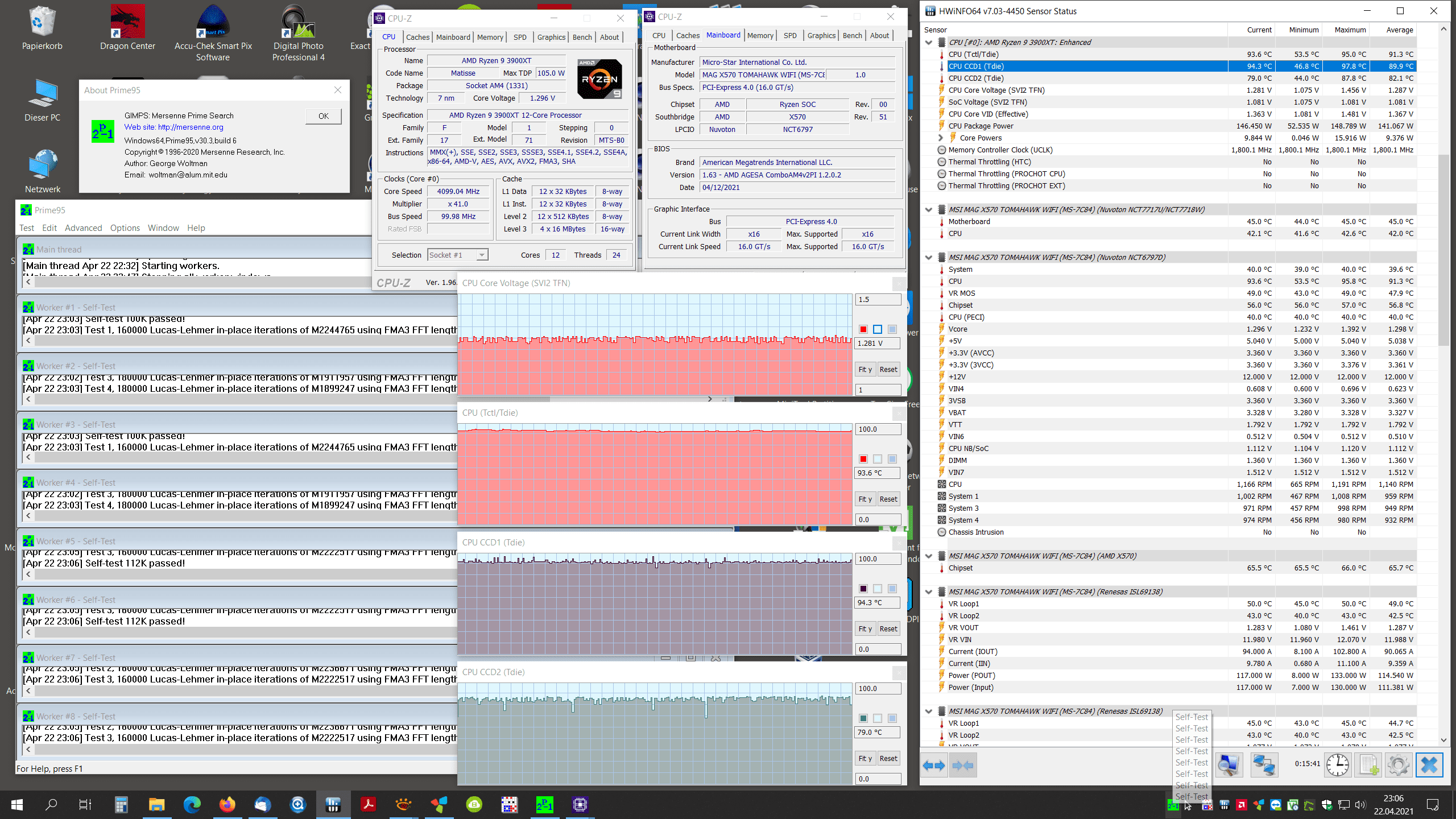Click left scroll arrow in Worker #1 pane
The width and height of the screenshot is (1456, 819).
28,341
